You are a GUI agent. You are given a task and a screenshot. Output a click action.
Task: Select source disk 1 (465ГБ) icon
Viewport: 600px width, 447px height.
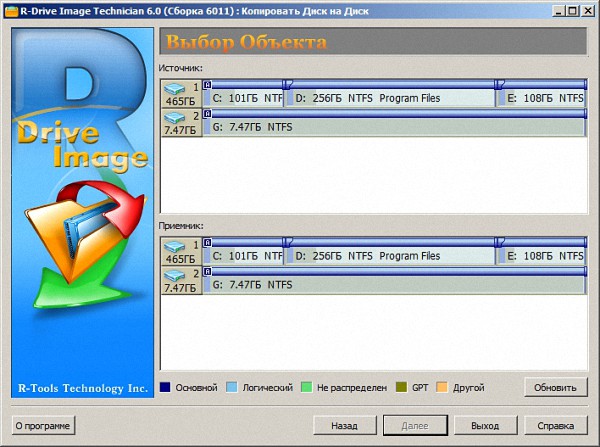(181, 93)
